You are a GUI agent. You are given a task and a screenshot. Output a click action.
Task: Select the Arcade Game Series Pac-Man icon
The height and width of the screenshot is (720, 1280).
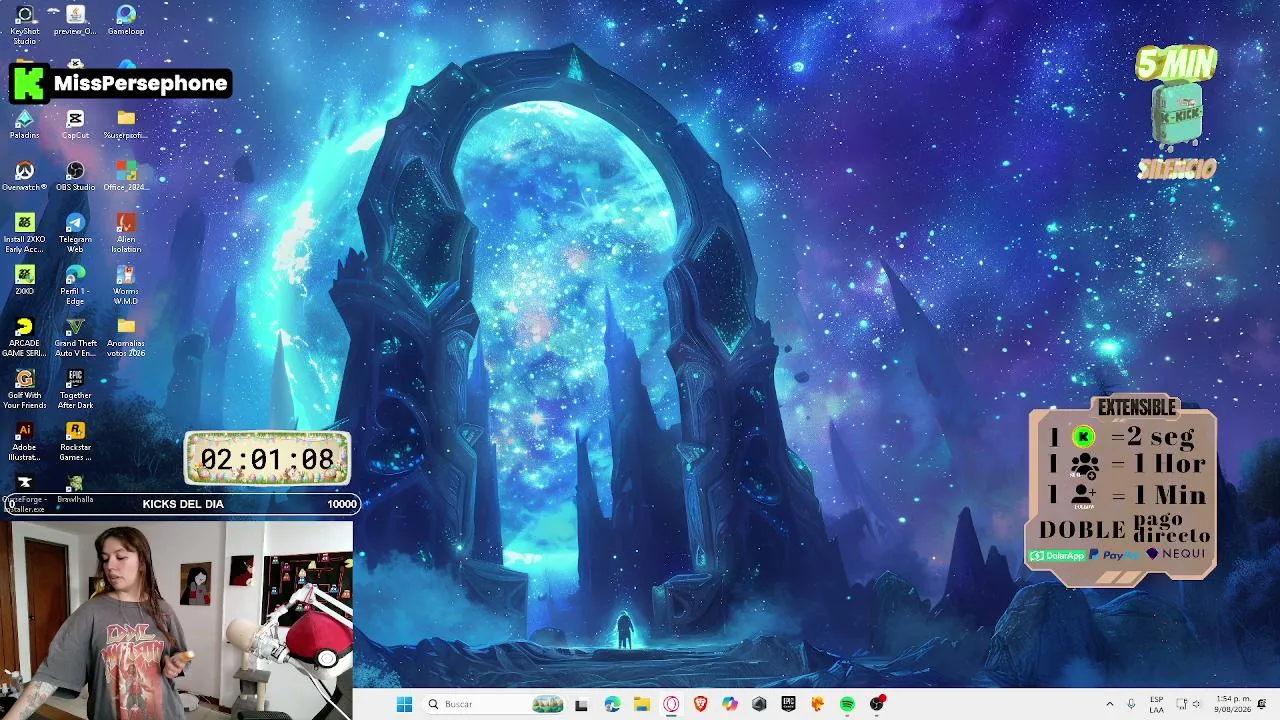point(25,337)
